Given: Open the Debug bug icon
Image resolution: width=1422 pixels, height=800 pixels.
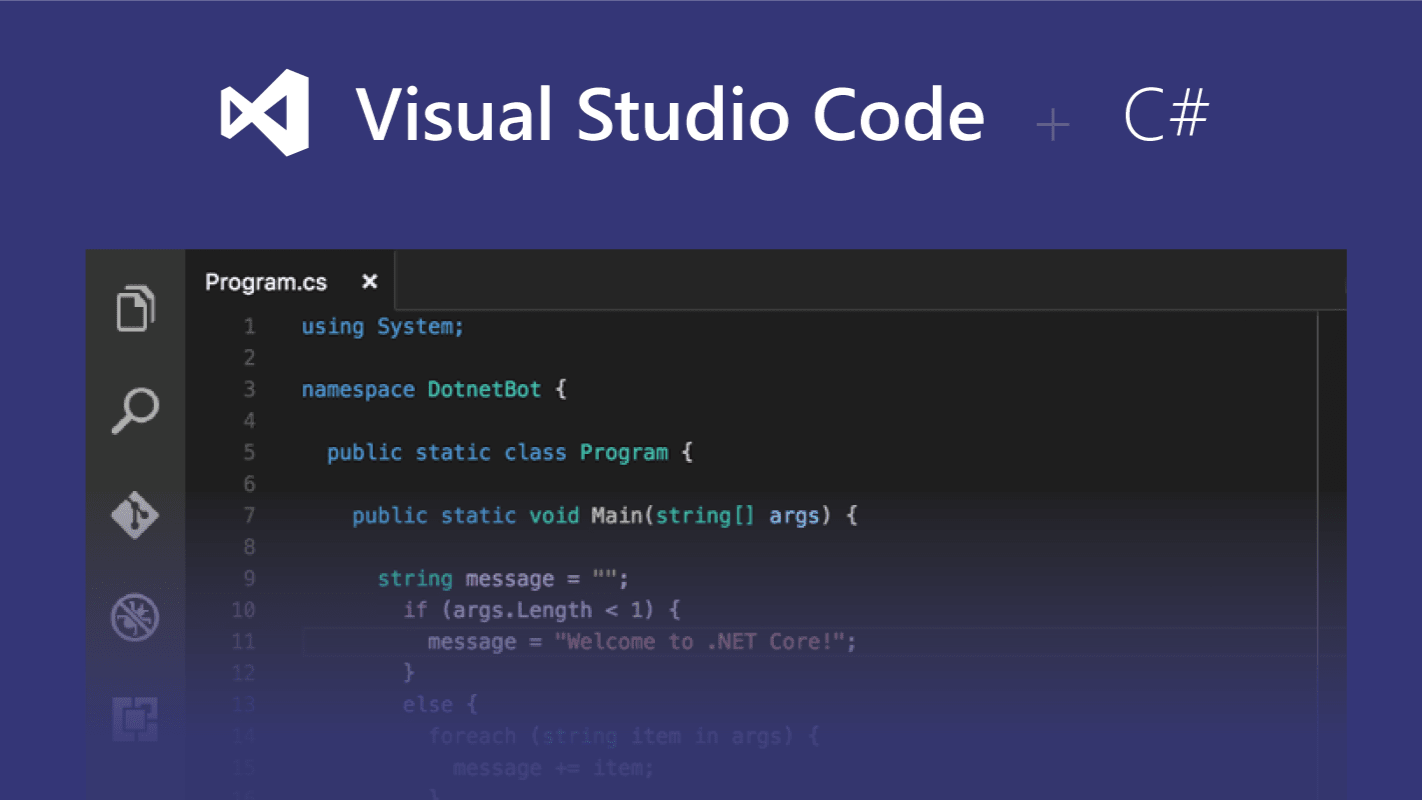Looking at the screenshot, I should click(135, 617).
